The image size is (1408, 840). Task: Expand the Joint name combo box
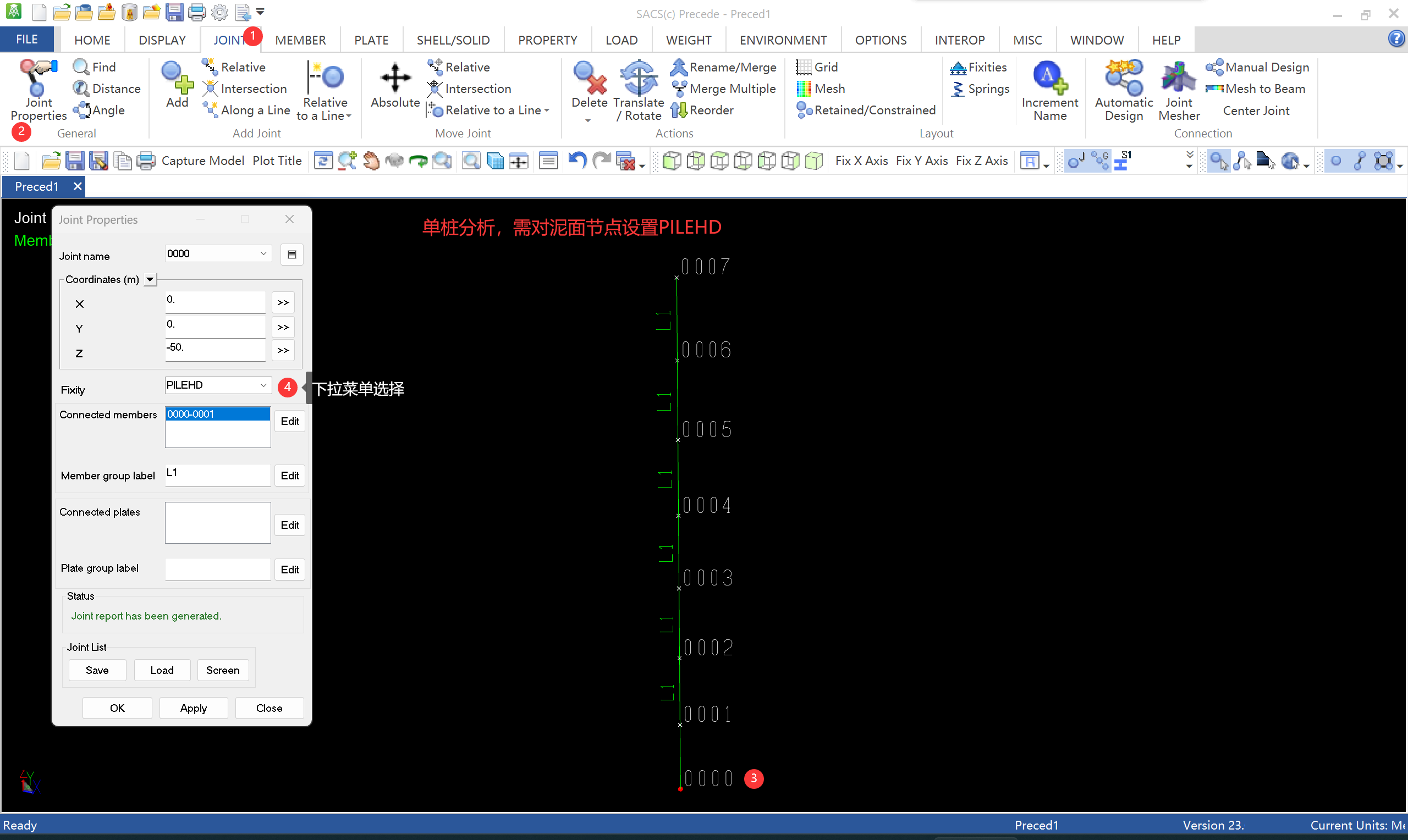pyautogui.click(x=263, y=253)
